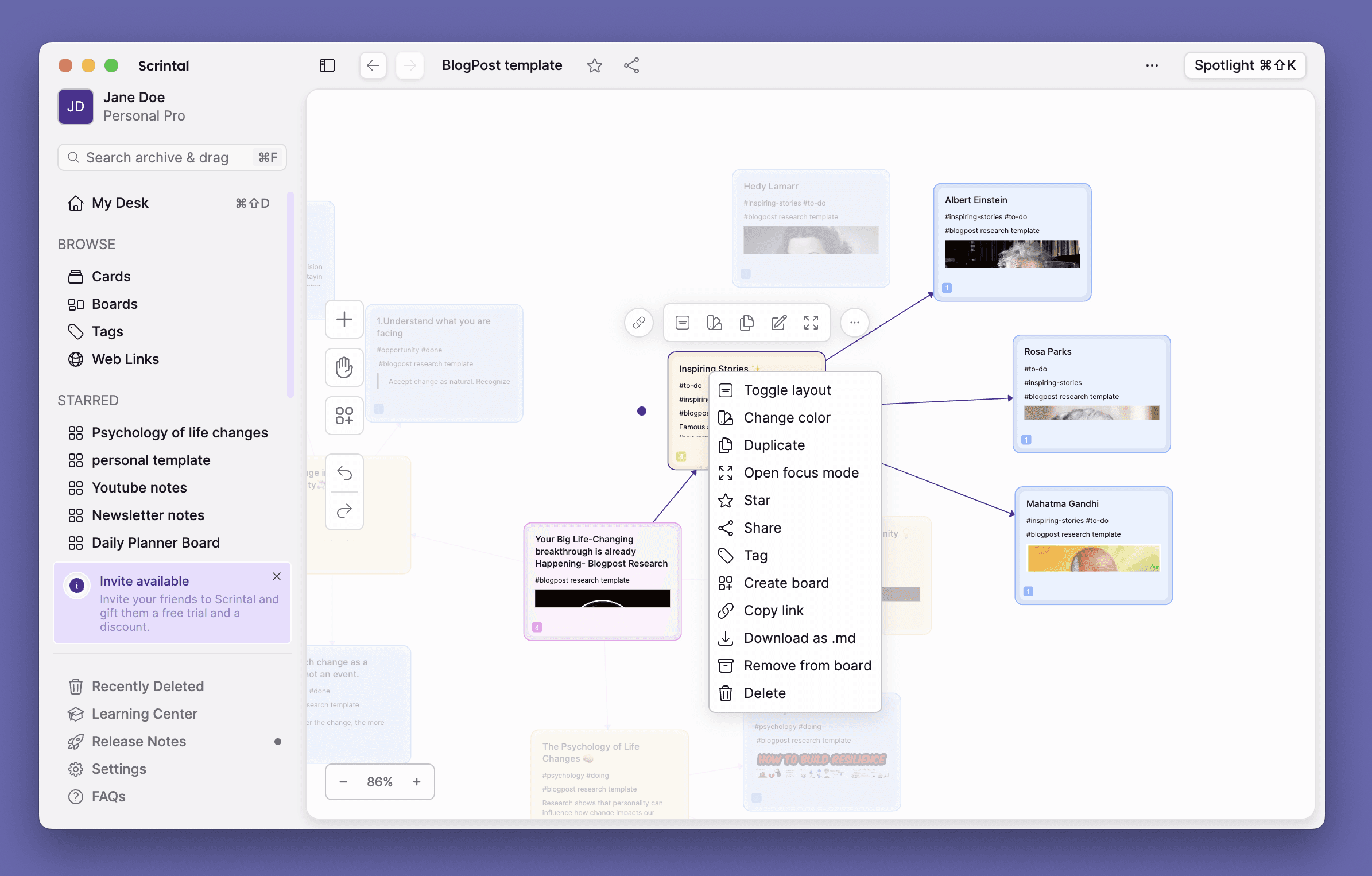The width and height of the screenshot is (1372, 876).
Task: Toggle the sidebar panel icon
Action: [327, 65]
